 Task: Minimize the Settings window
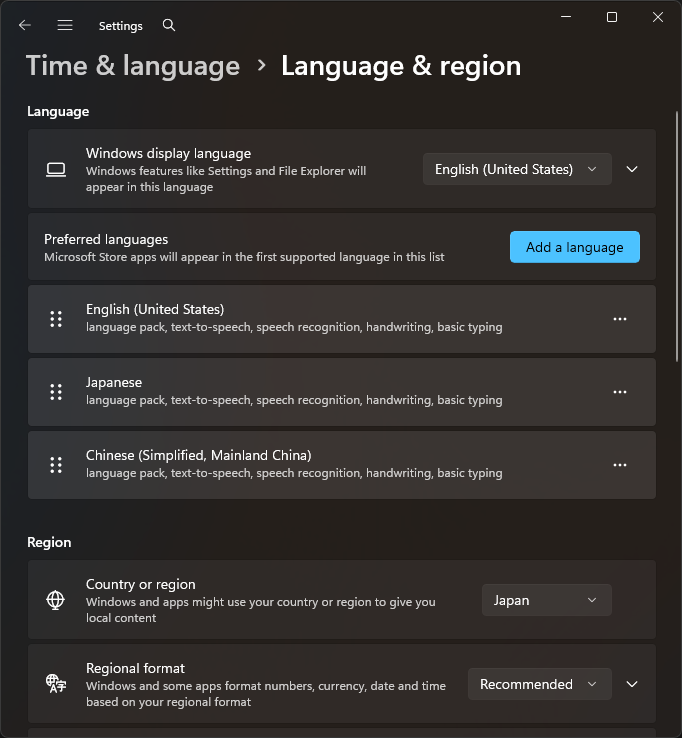566,17
